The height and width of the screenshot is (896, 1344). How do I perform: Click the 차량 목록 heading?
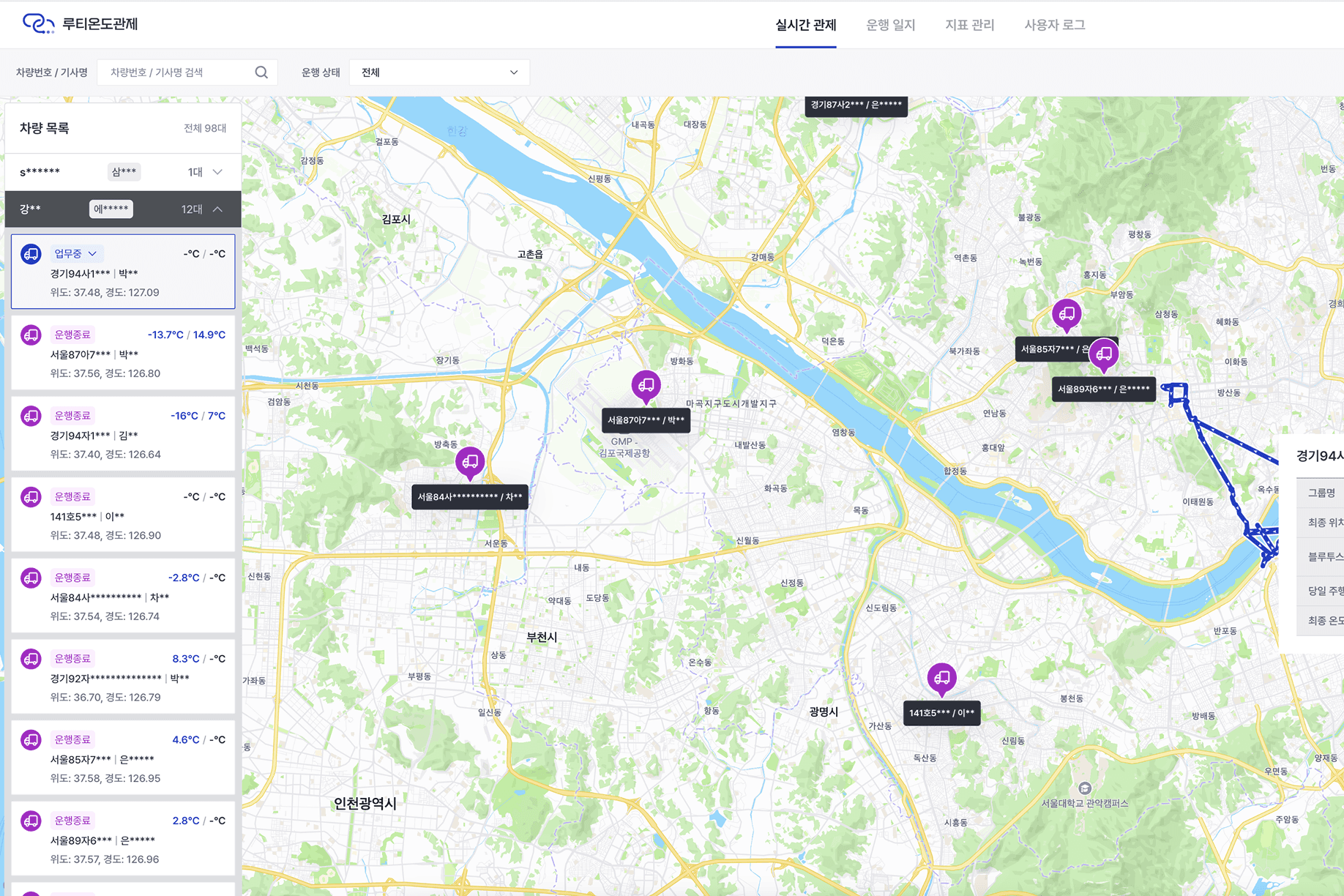(44, 128)
